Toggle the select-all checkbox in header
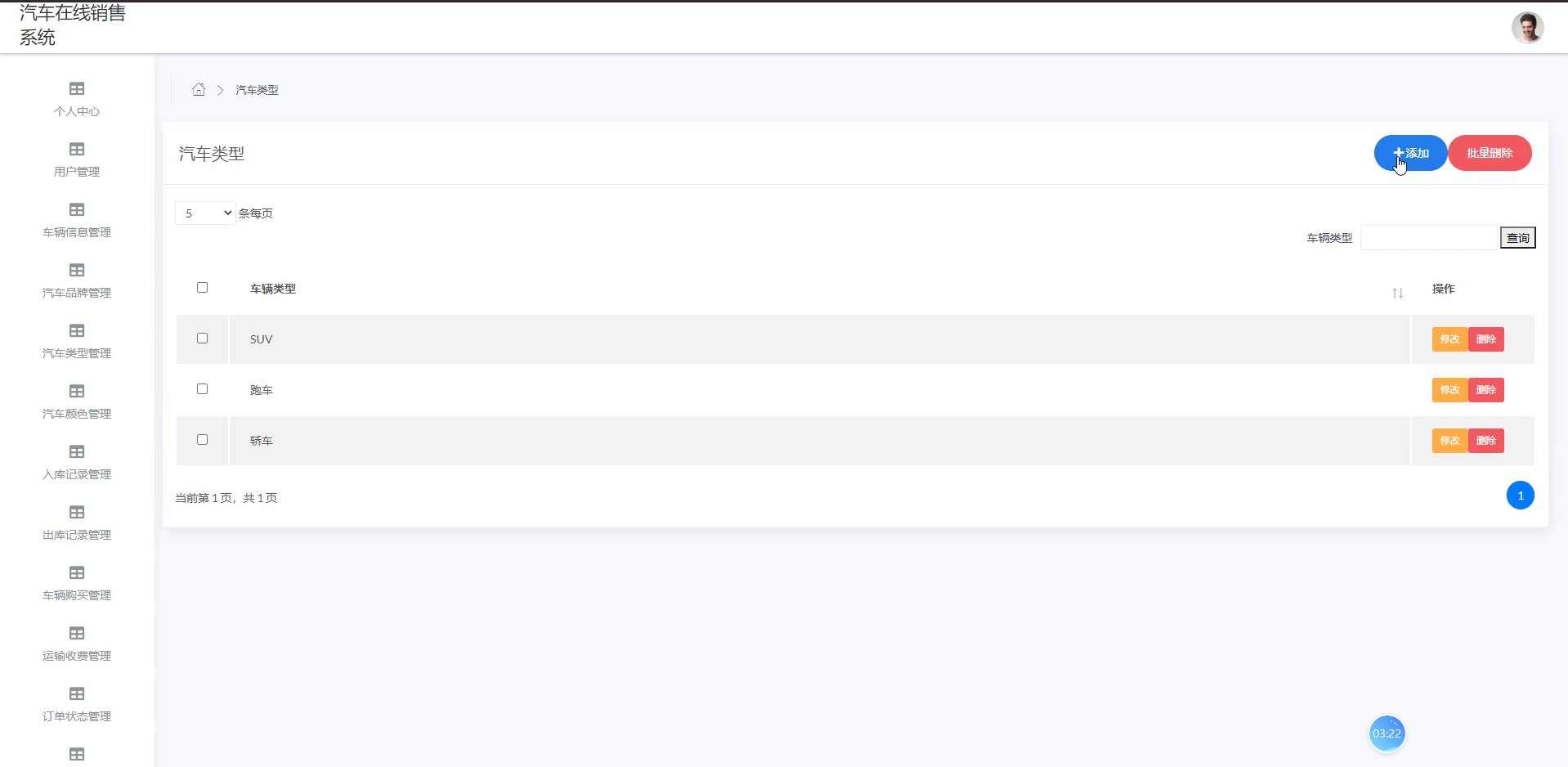 click(202, 287)
